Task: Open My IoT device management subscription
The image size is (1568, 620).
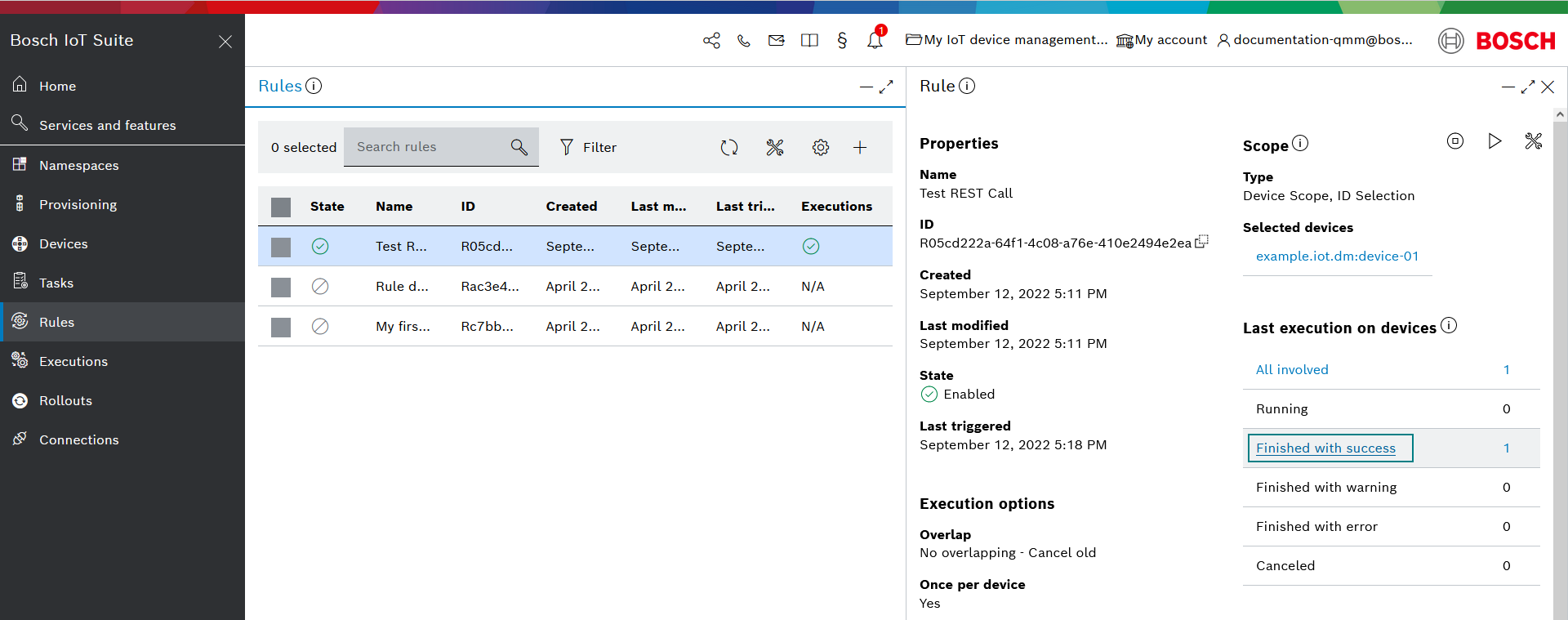Action: tap(1007, 40)
